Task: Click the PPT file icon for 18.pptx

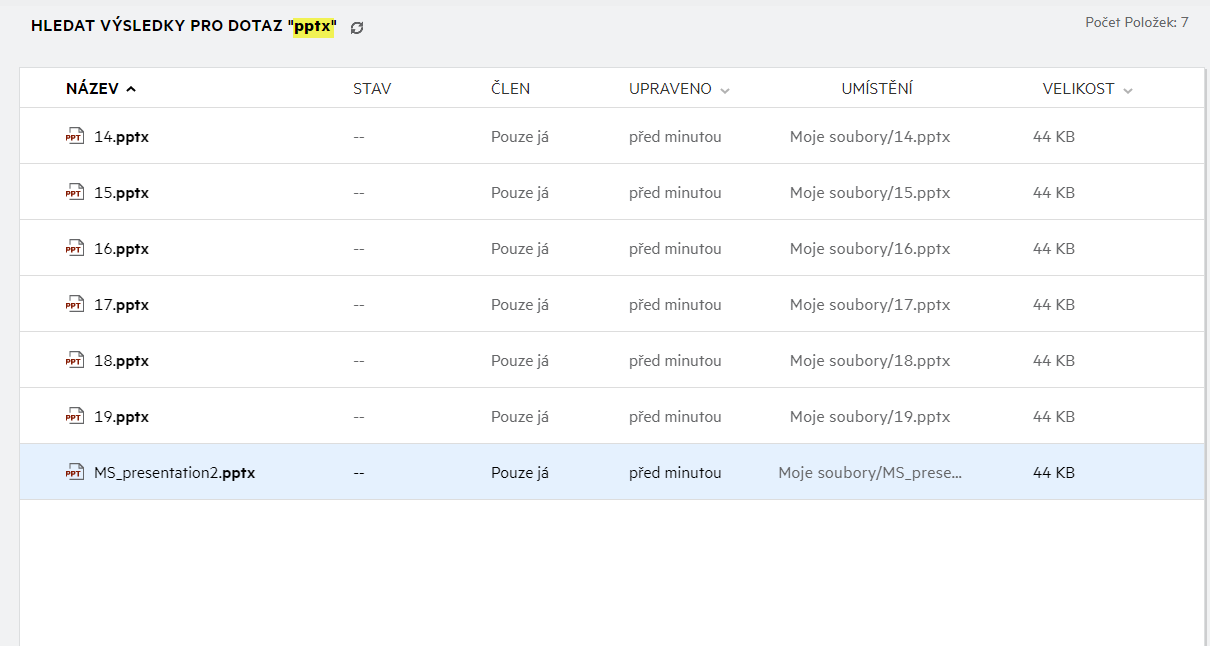Action: tap(75, 360)
